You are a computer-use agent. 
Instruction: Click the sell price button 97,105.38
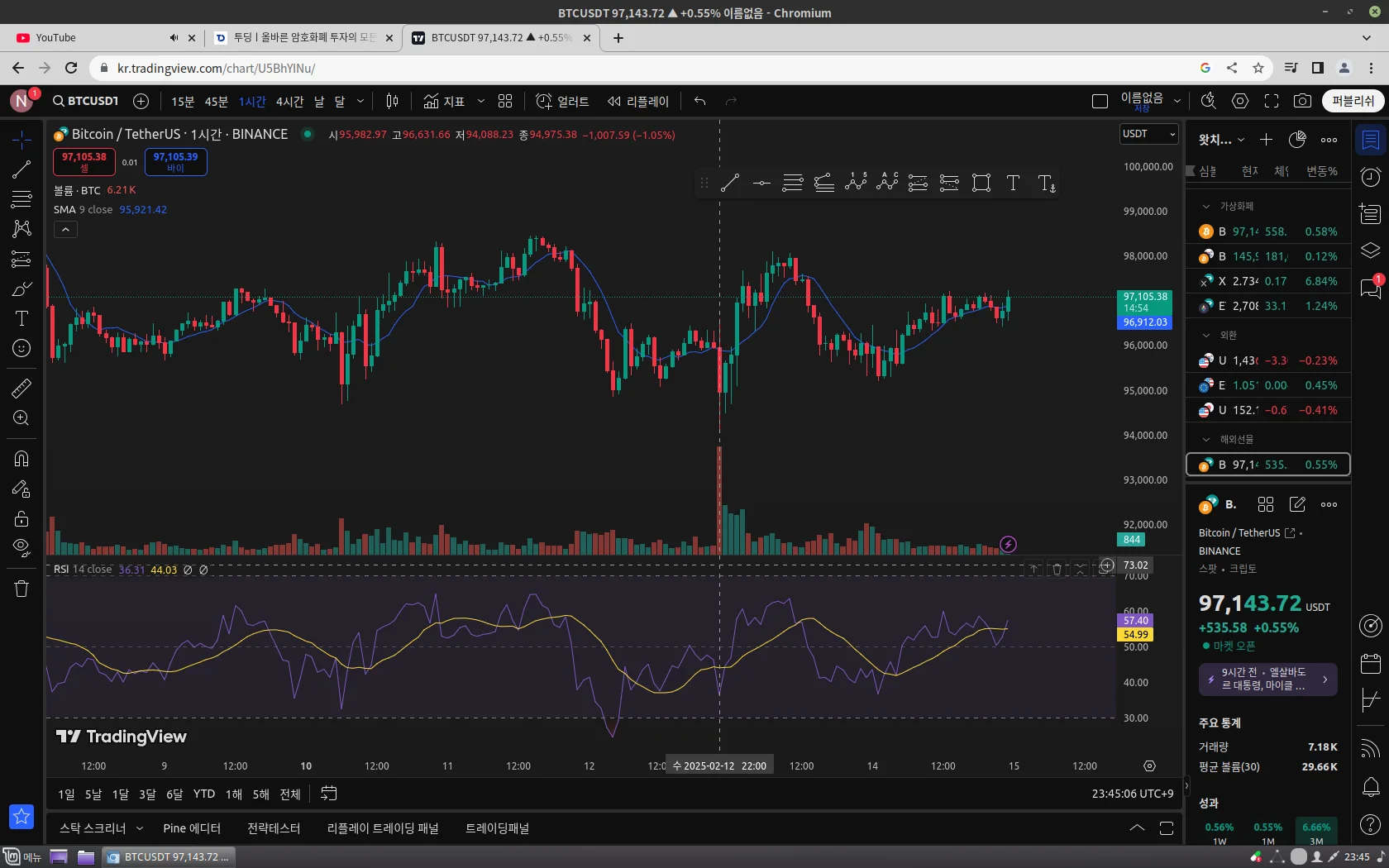point(84,161)
